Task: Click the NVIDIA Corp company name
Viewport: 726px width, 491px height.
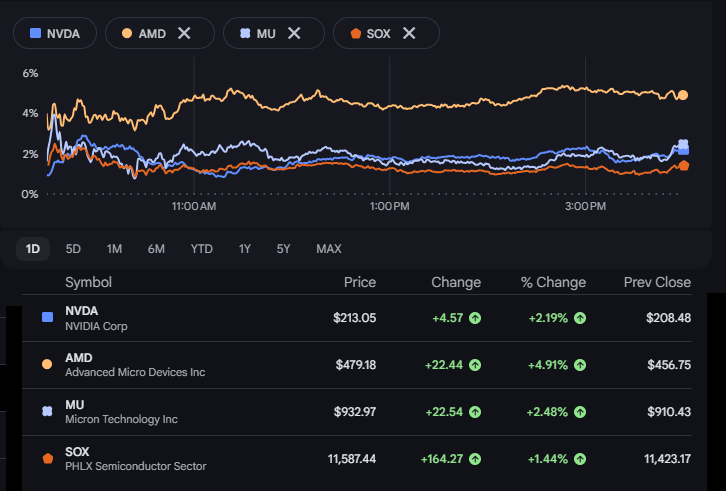Action: coord(96,326)
